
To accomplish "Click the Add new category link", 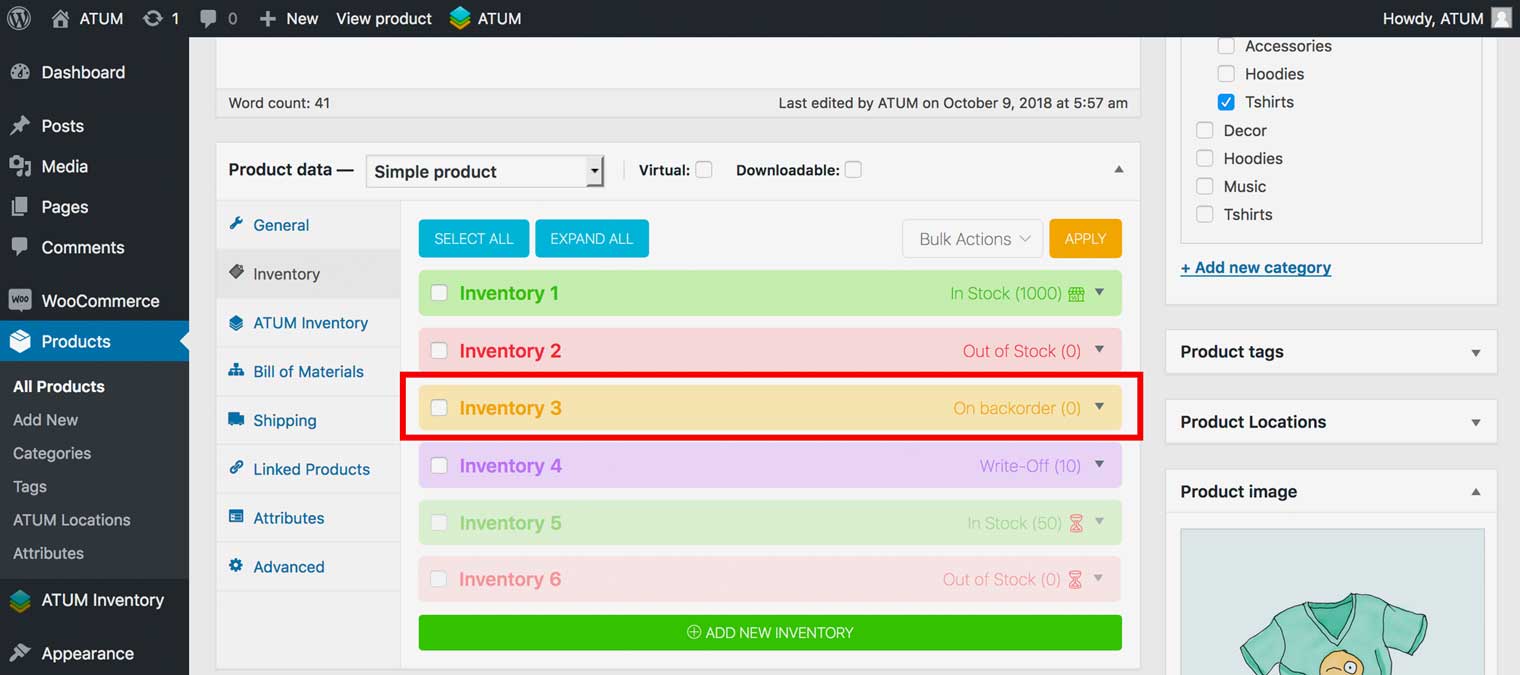I will 1255,267.
